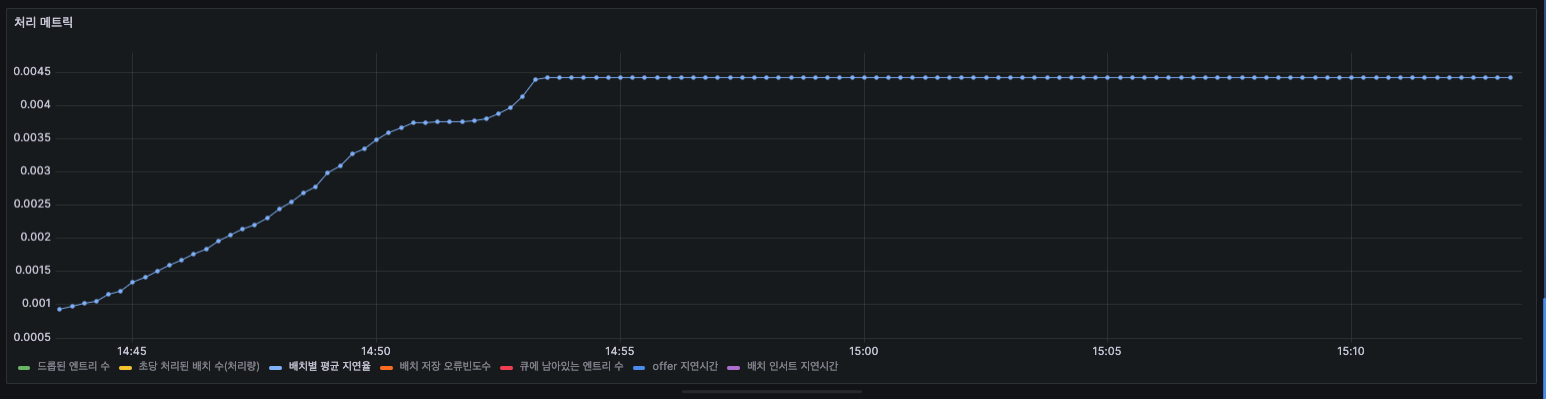Viewport: 1546px width, 399px height.
Task: Click the 0.001 y-axis label
Action: pos(35,303)
